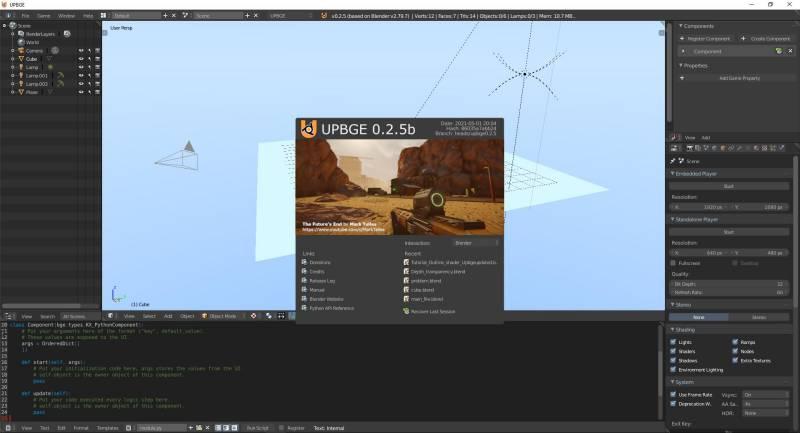Enable the Fullscreen checkbox
The width and height of the screenshot is (800, 433).
coord(673,263)
